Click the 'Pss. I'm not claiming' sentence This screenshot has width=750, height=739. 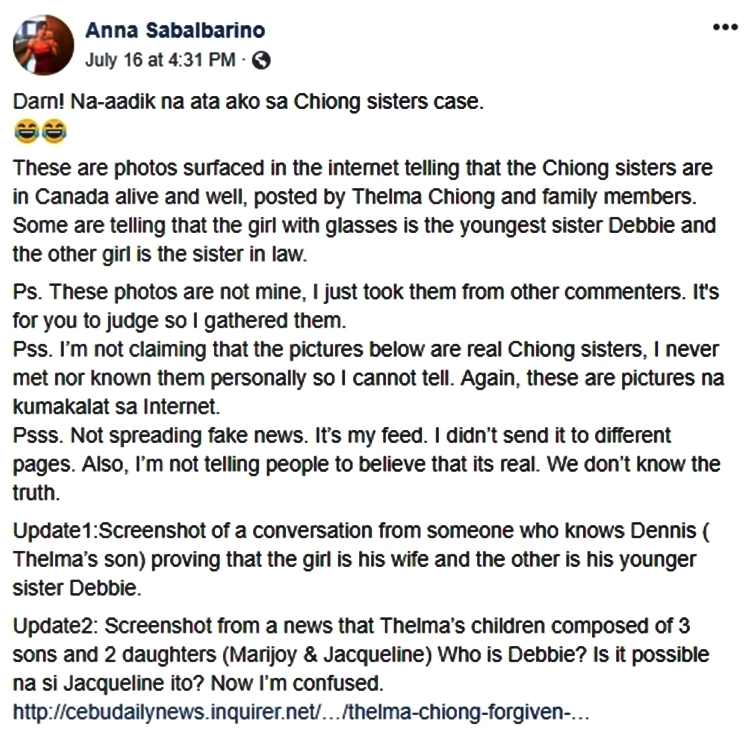368,378
